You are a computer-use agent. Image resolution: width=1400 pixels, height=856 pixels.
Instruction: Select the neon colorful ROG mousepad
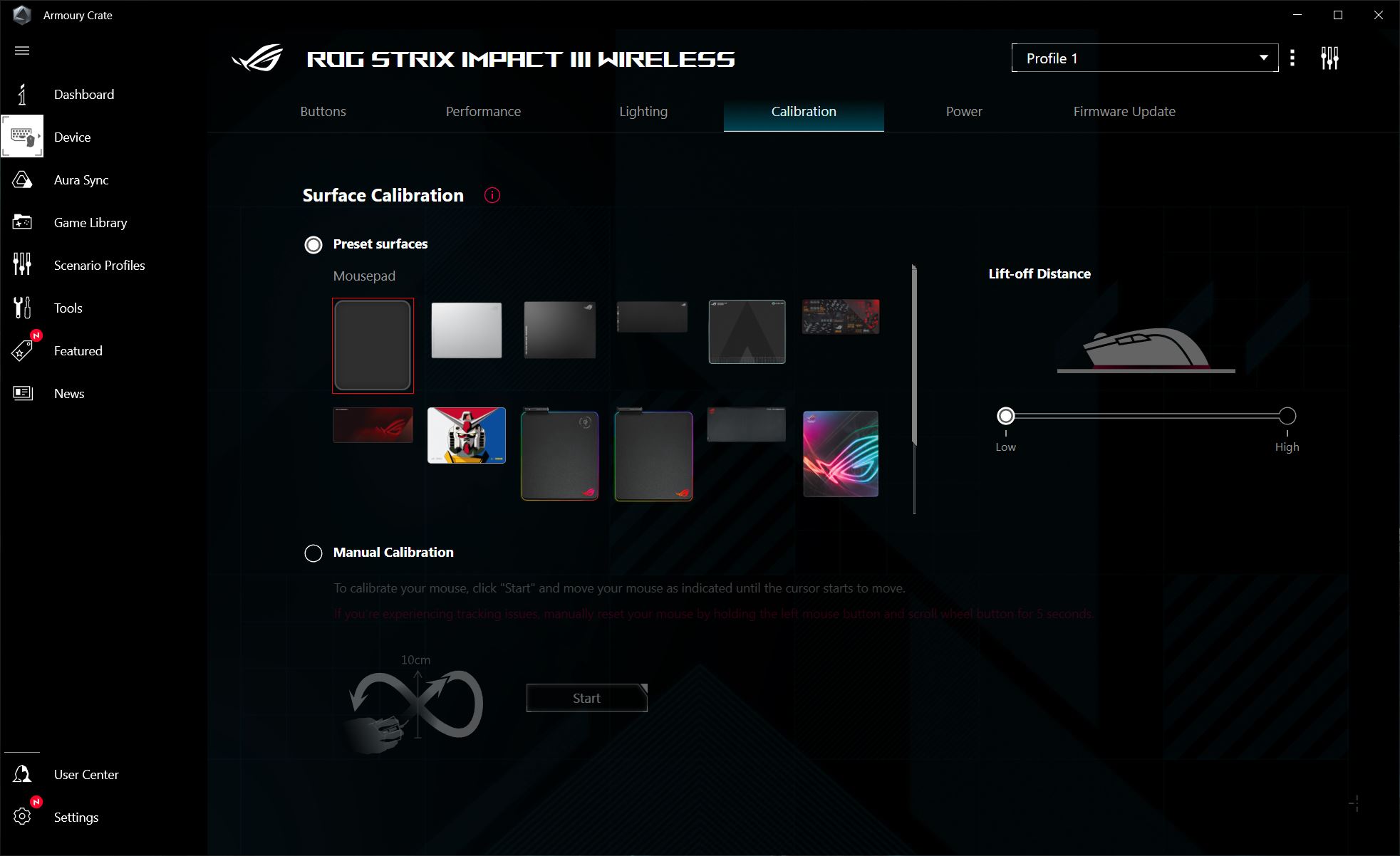(x=841, y=454)
